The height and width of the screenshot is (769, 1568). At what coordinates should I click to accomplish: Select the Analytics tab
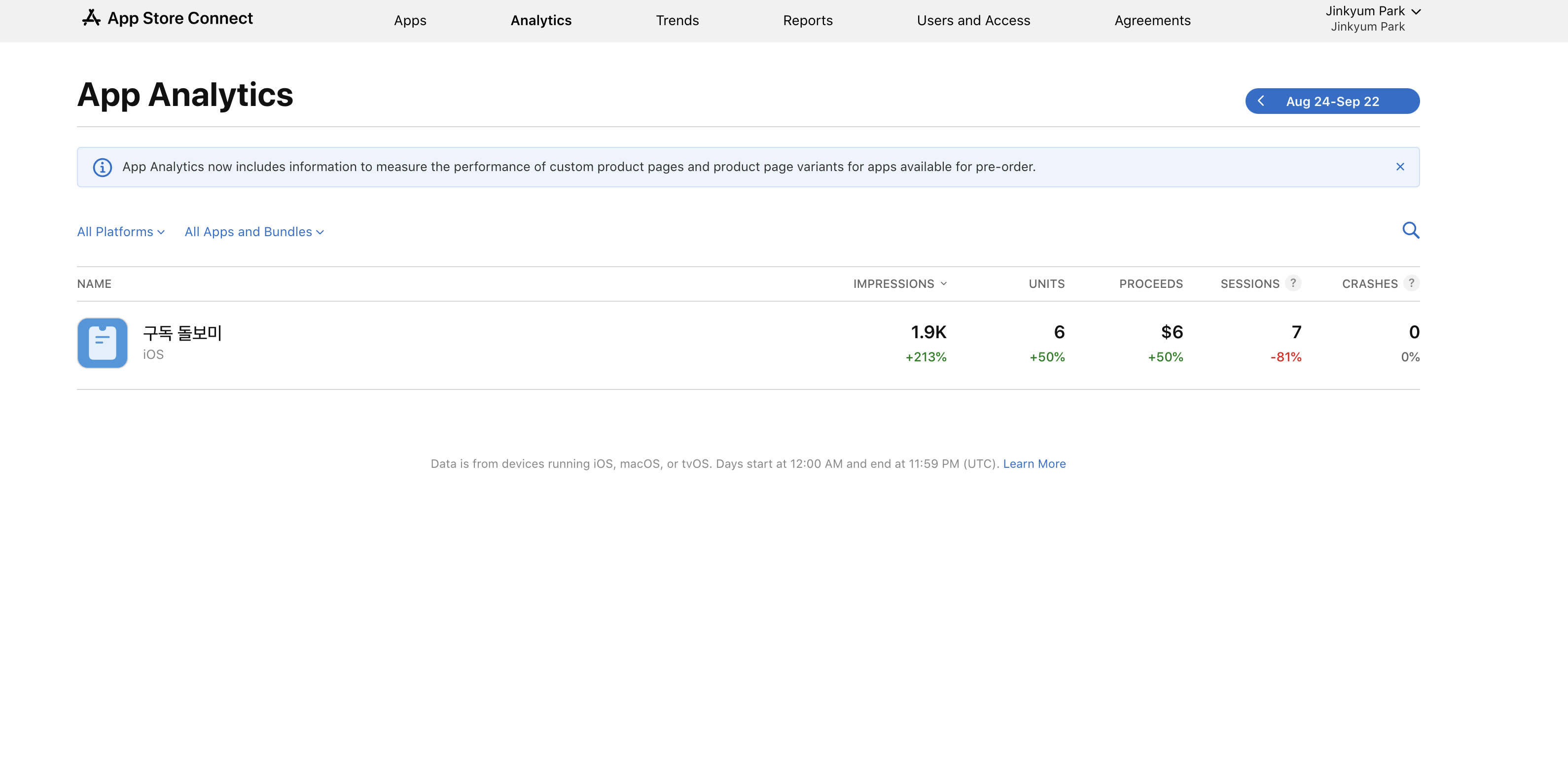click(x=540, y=21)
